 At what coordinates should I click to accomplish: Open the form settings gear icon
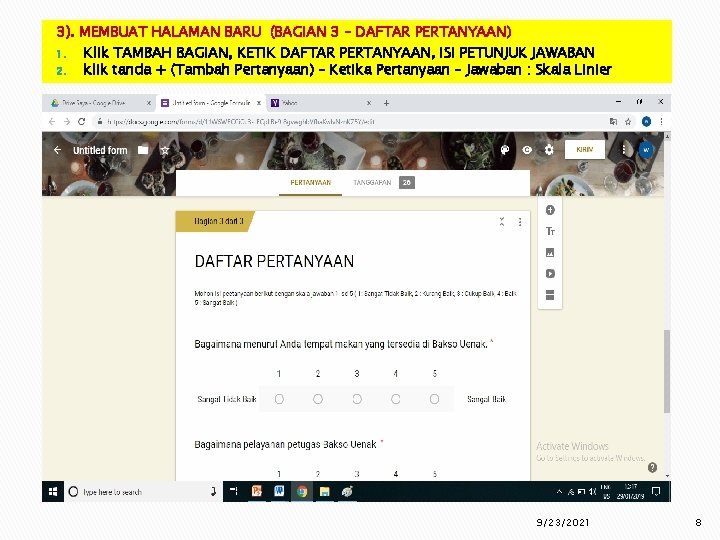coord(549,150)
